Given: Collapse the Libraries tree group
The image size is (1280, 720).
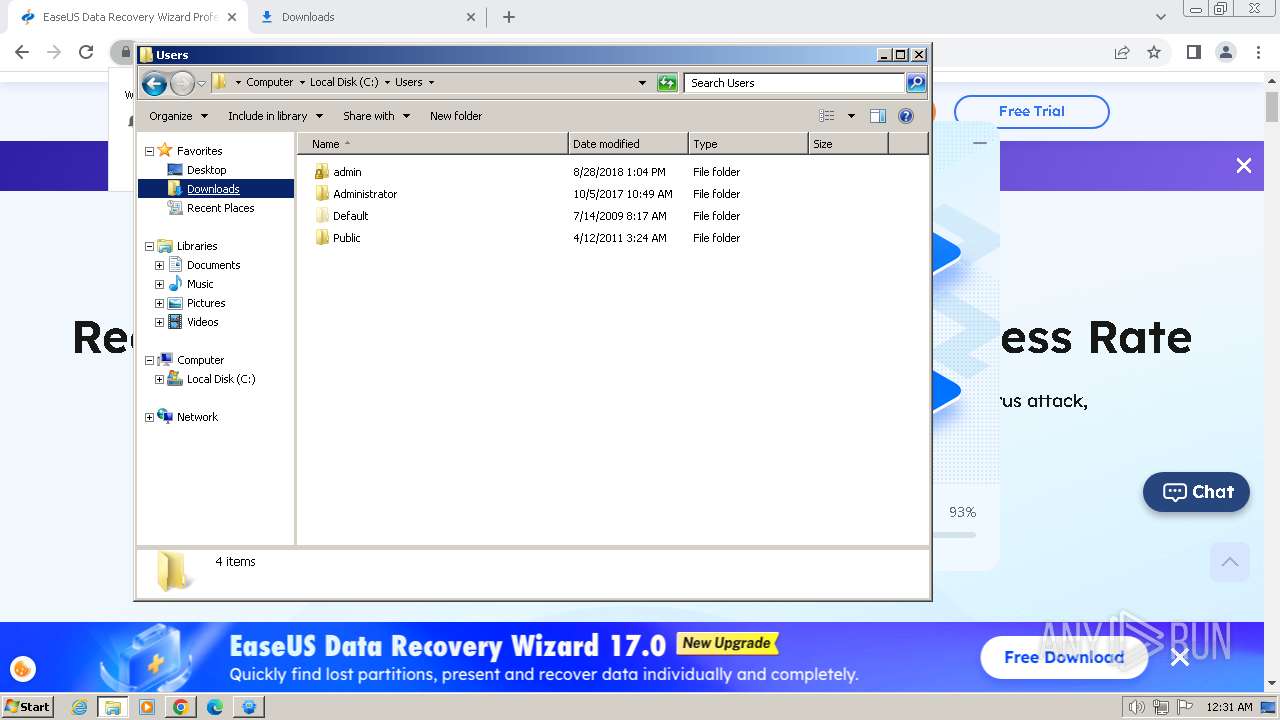Looking at the screenshot, I should click(x=150, y=246).
